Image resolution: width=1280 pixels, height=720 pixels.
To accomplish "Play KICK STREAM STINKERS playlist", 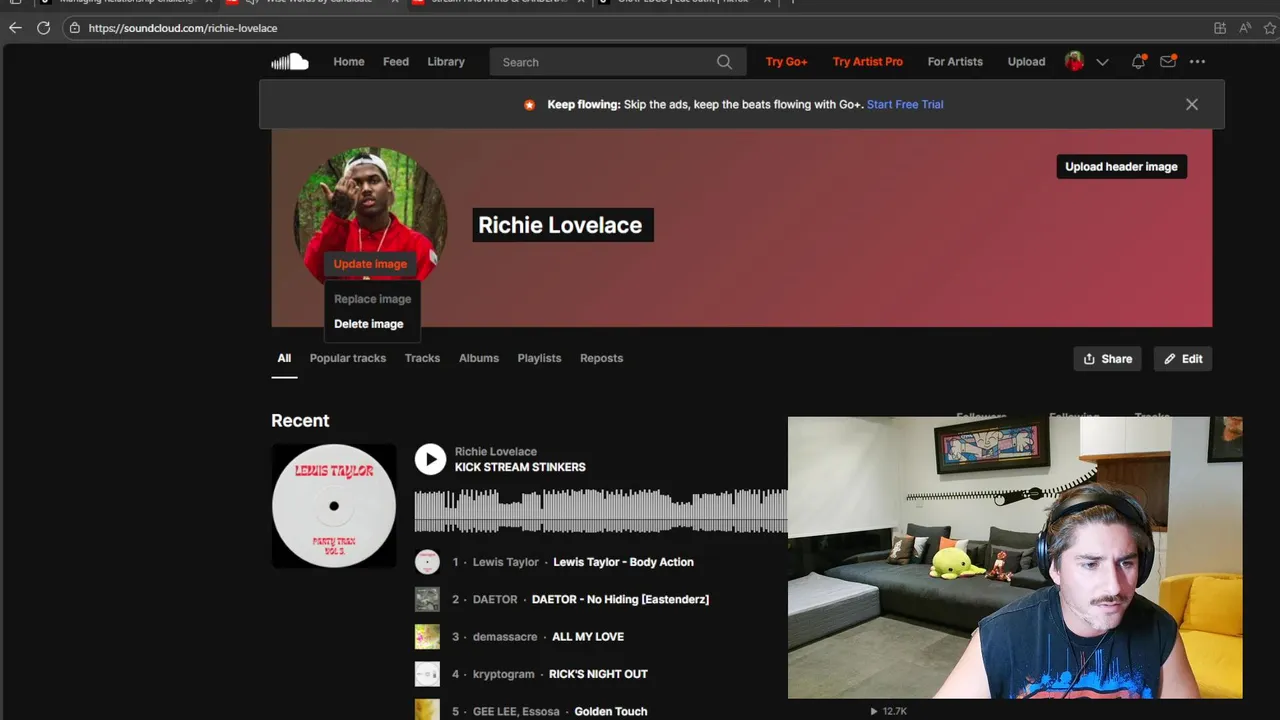I will [430, 459].
